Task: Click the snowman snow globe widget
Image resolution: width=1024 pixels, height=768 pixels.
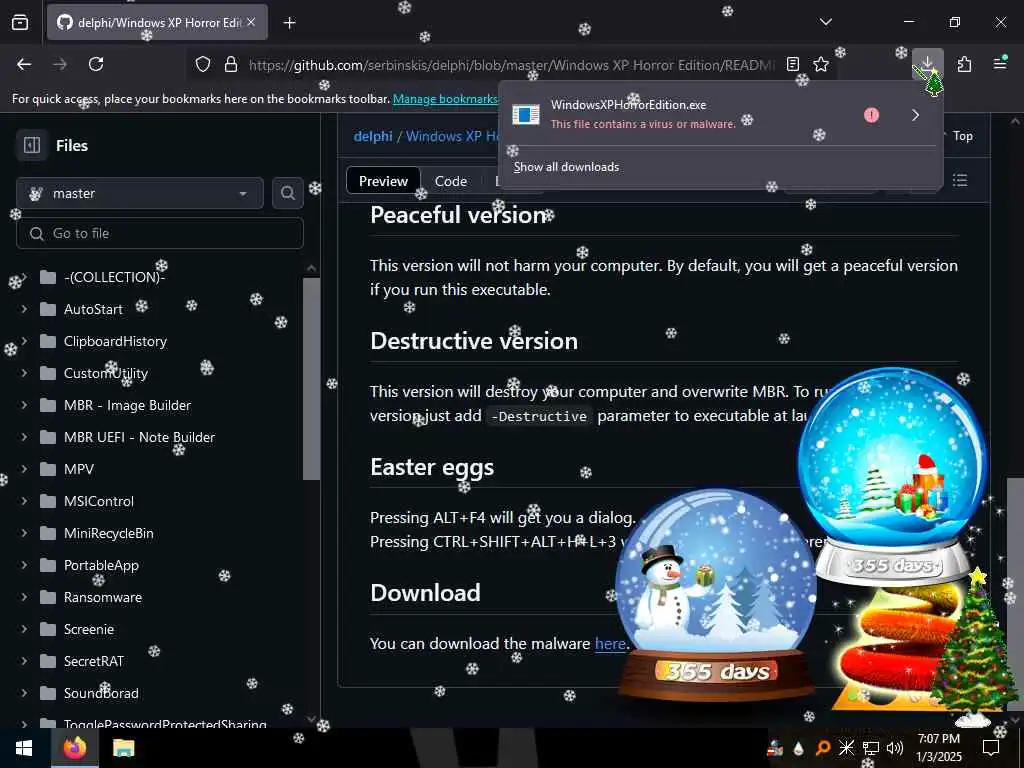Action: click(716, 593)
